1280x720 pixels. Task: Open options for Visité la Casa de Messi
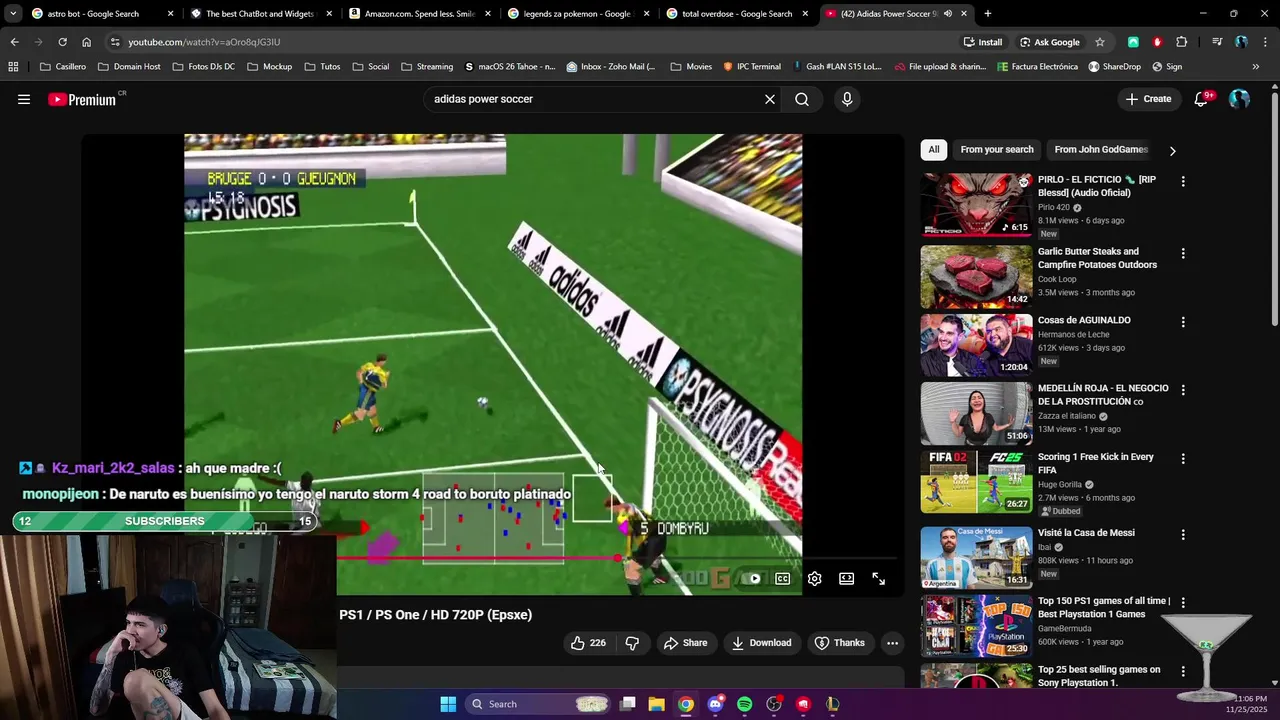(1183, 534)
